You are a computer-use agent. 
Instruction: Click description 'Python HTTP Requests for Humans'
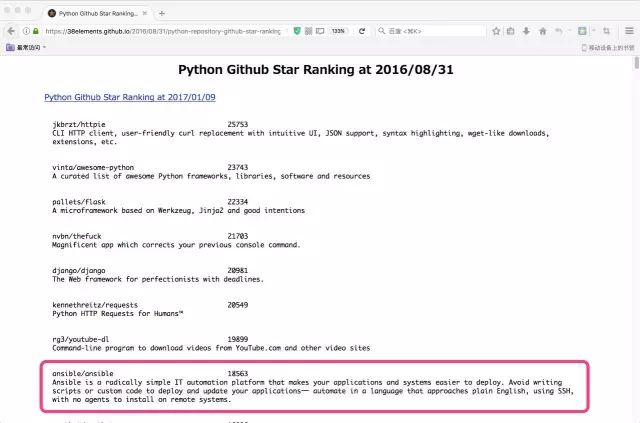(x=118, y=314)
